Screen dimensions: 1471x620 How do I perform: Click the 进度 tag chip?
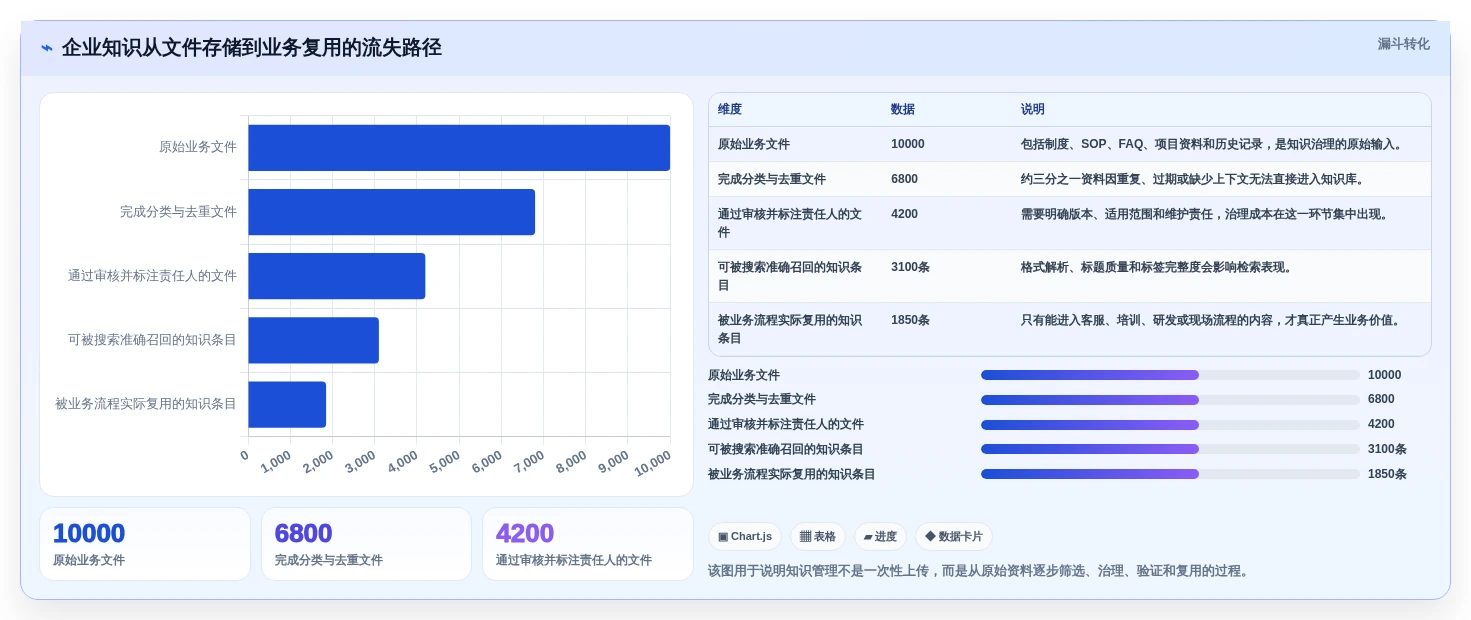coord(879,537)
